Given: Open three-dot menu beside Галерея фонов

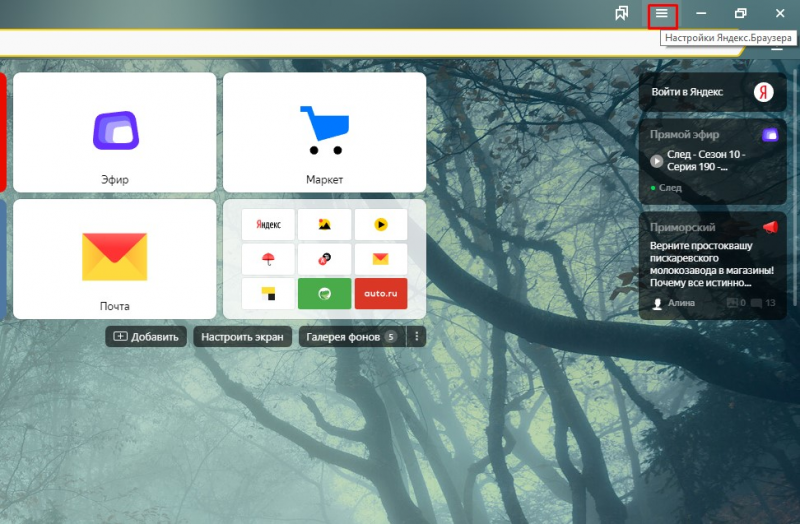Looking at the screenshot, I should tap(417, 337).
